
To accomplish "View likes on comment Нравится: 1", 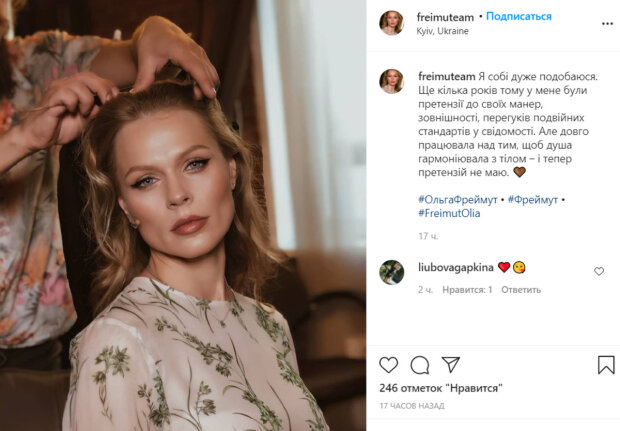I will [469, 289].
